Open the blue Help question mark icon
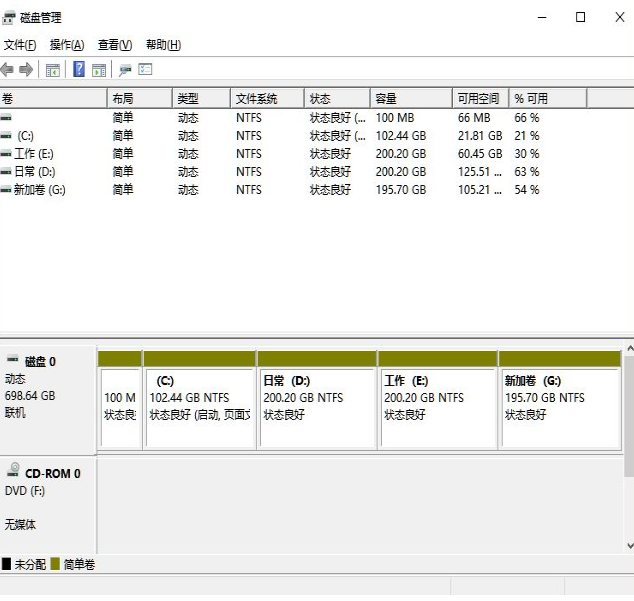Image resolution: width=634 pixels, height=601 pixels. [x=79, y=69]
